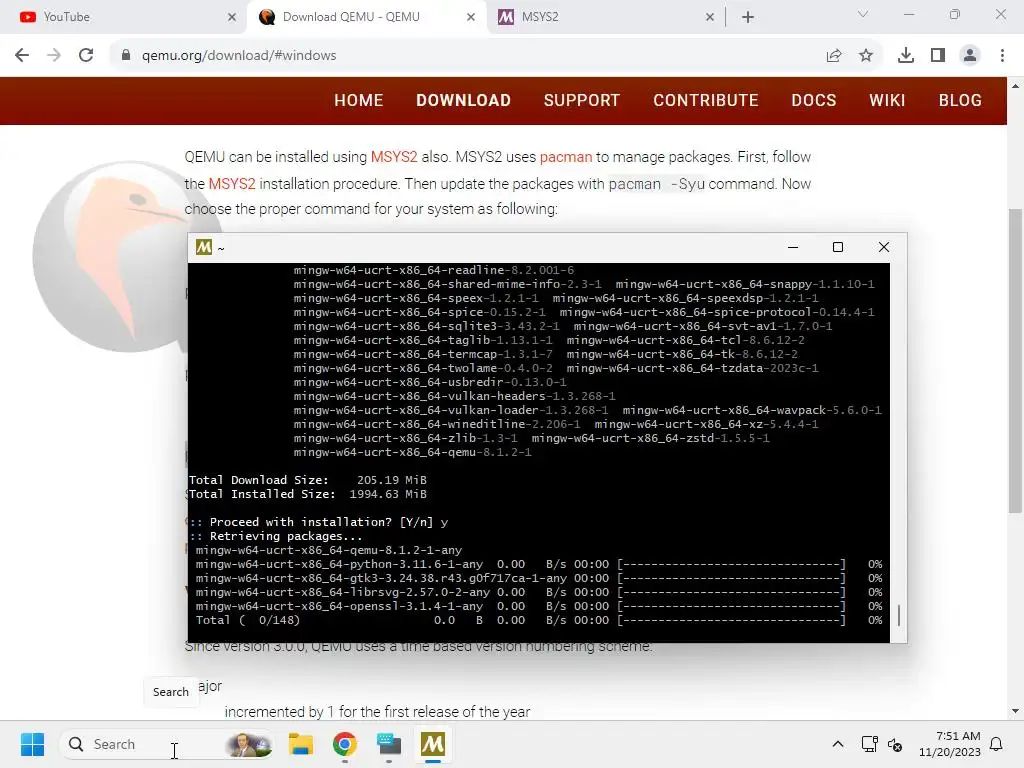
Task: Toggle the Chrome side panel icon
Action: (938, 56)
